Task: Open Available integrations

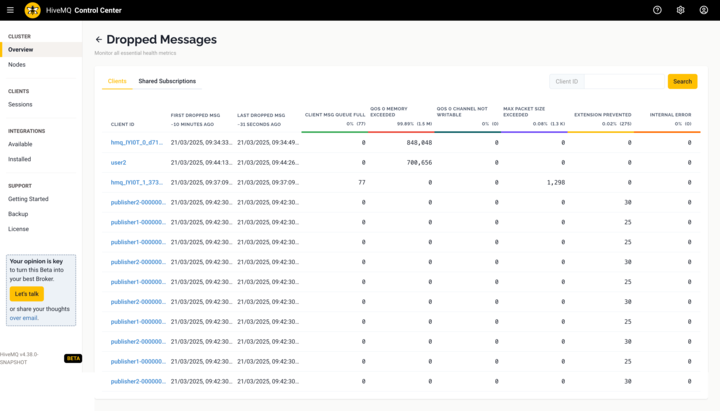Action: (20, 144)
